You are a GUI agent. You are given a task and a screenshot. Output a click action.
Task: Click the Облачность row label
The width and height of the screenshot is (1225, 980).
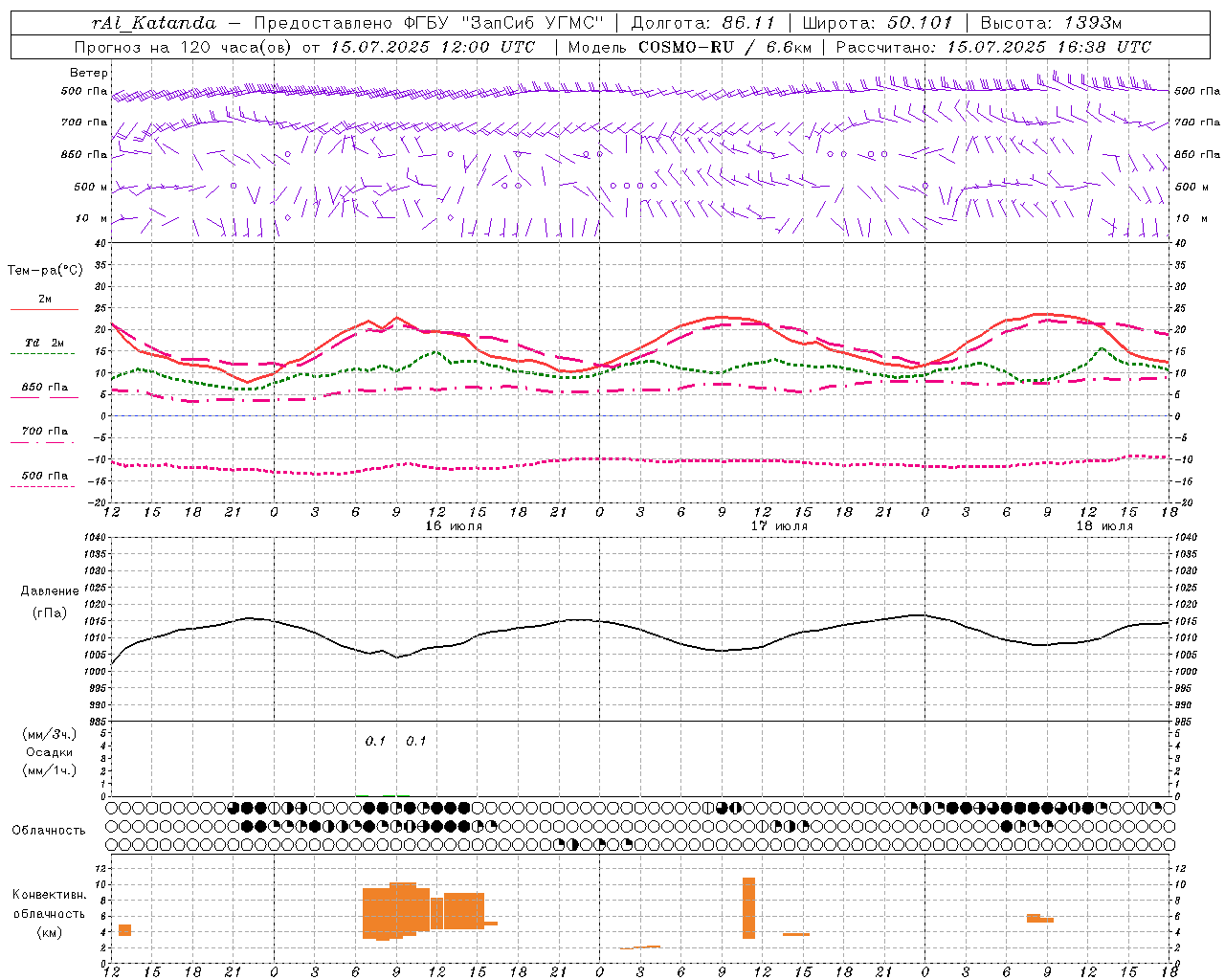(48, 830)
